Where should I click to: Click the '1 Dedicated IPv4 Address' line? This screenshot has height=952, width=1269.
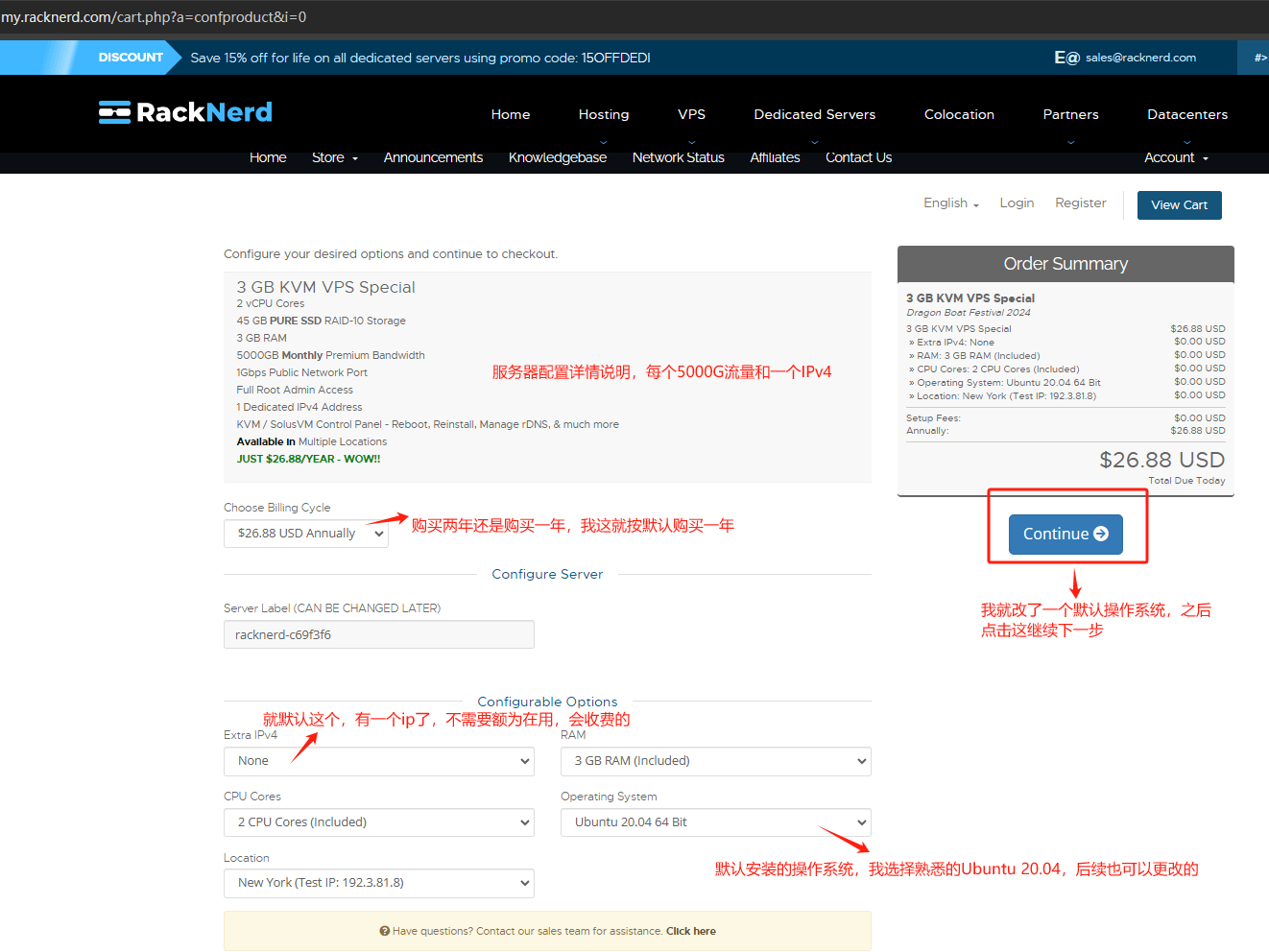(299, 407)
